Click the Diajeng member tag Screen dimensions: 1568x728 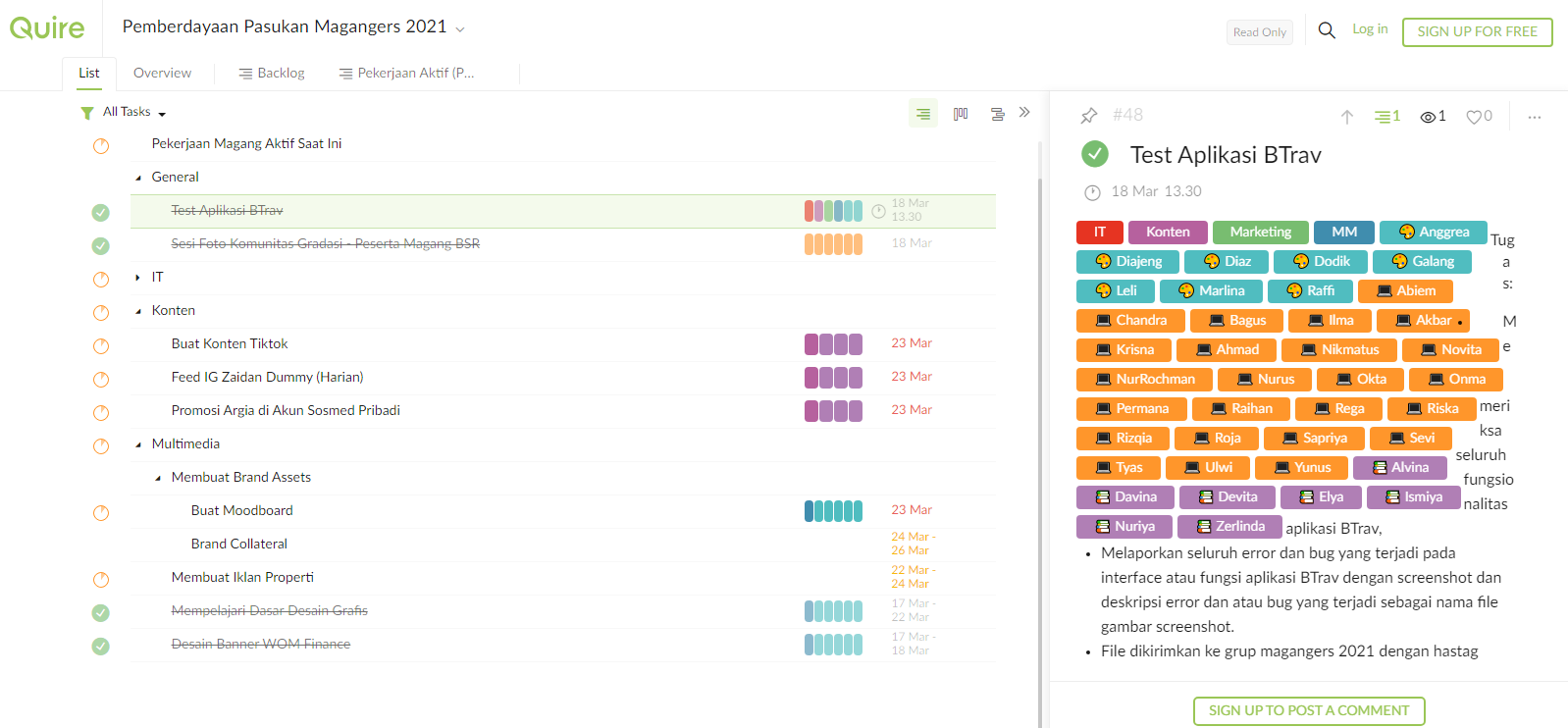(1127, 262)
